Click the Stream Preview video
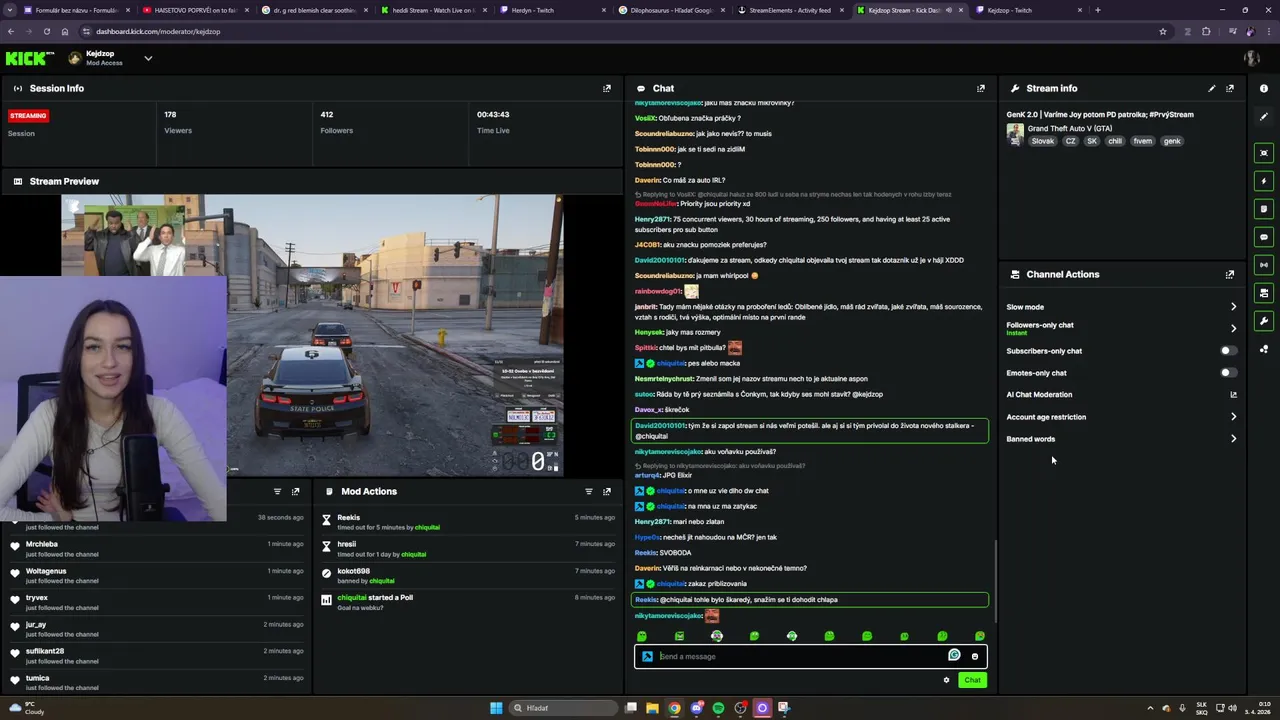Image resolution: width=1280 pixels, height=720 pixels. pyautogui.click(x=312, y=335)
